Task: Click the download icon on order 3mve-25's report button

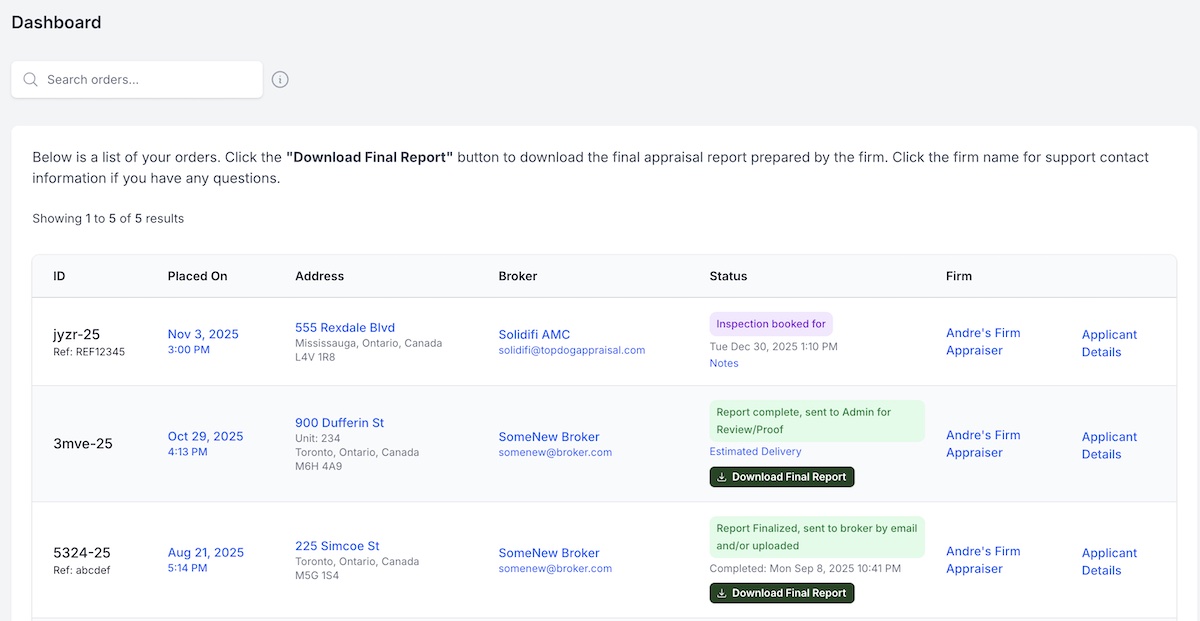Action: [x=722, y=477]
